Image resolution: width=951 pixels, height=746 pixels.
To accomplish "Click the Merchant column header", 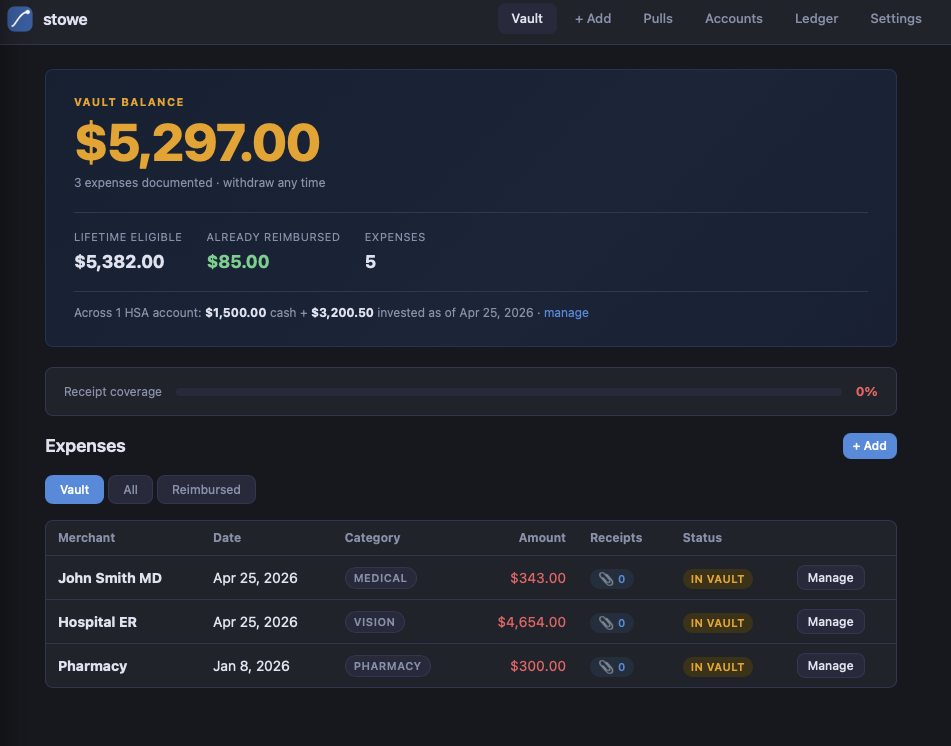I will [87, 538].
